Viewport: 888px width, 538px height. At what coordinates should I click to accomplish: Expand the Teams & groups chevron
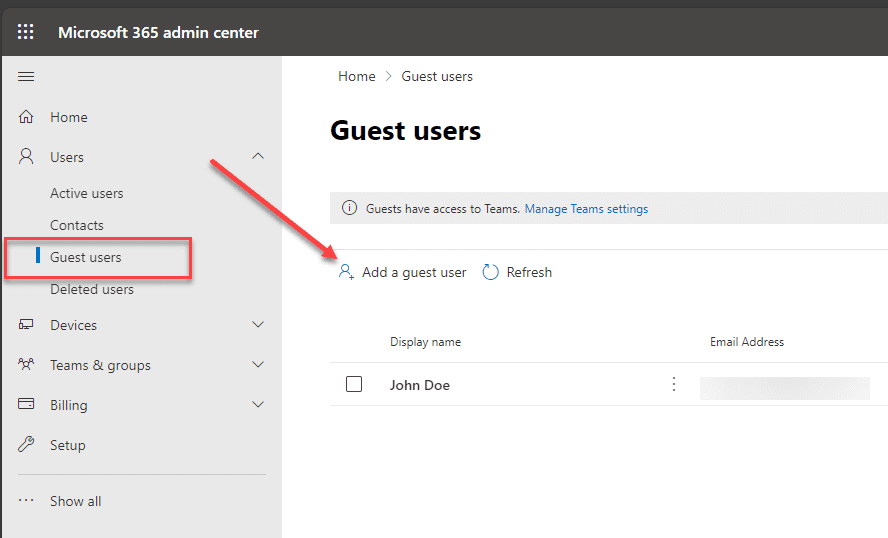pyautogui.click(x=258, y=364)
